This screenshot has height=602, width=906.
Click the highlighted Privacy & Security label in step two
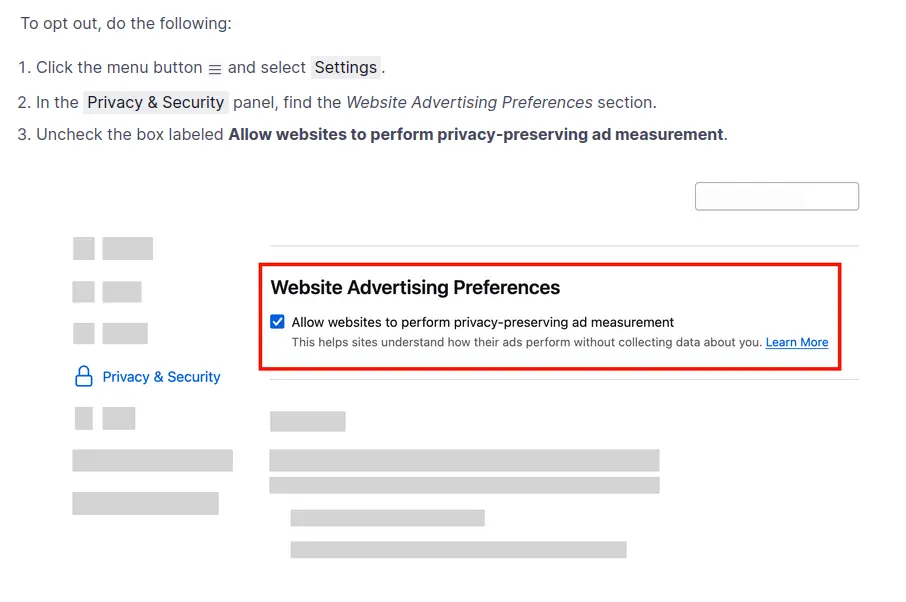[156, 102]
